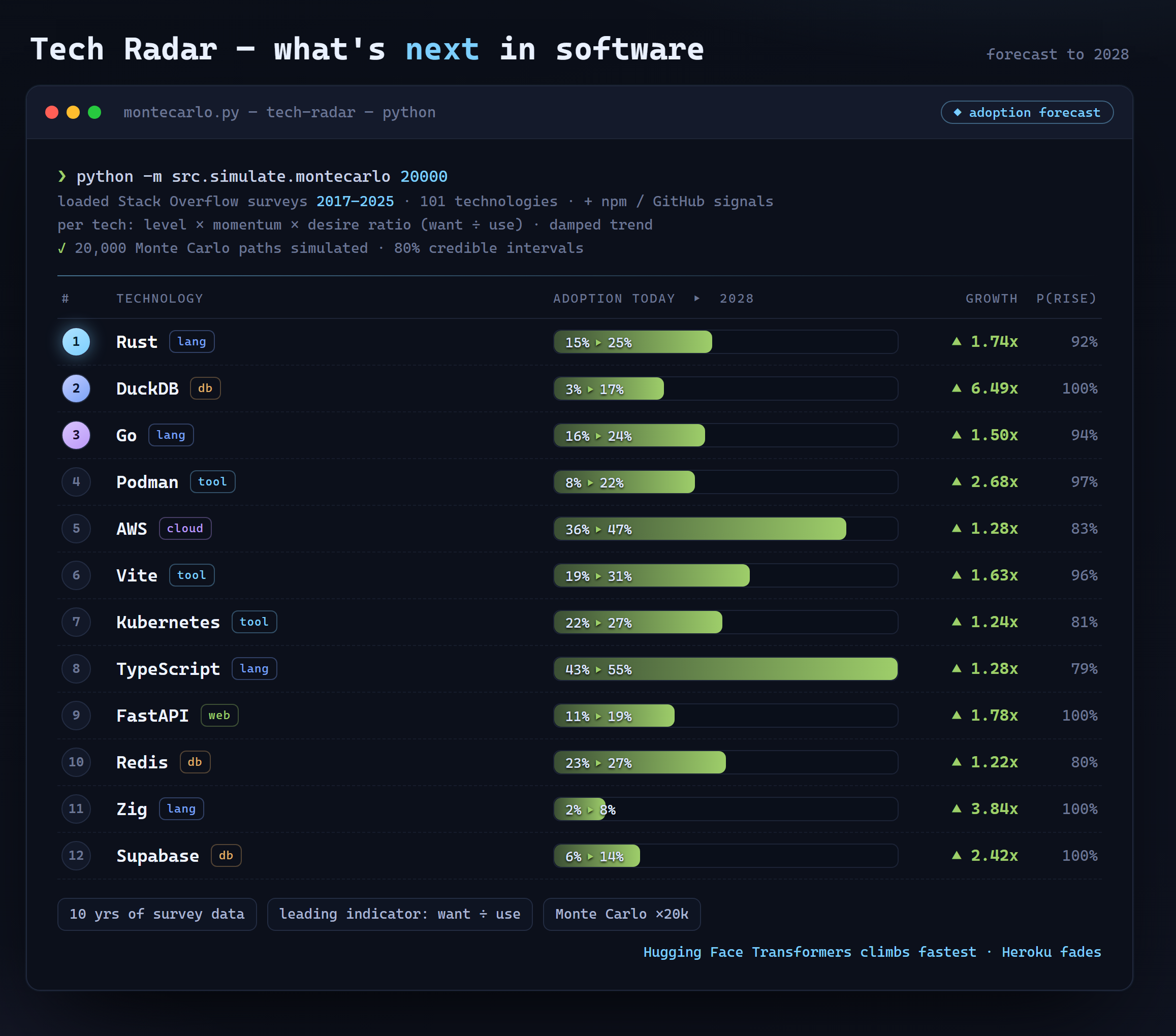Click the TECHNOLOGY column header
This screenshot has height=1036, width=1176.
pyautogui.click(x=160, y=299)
